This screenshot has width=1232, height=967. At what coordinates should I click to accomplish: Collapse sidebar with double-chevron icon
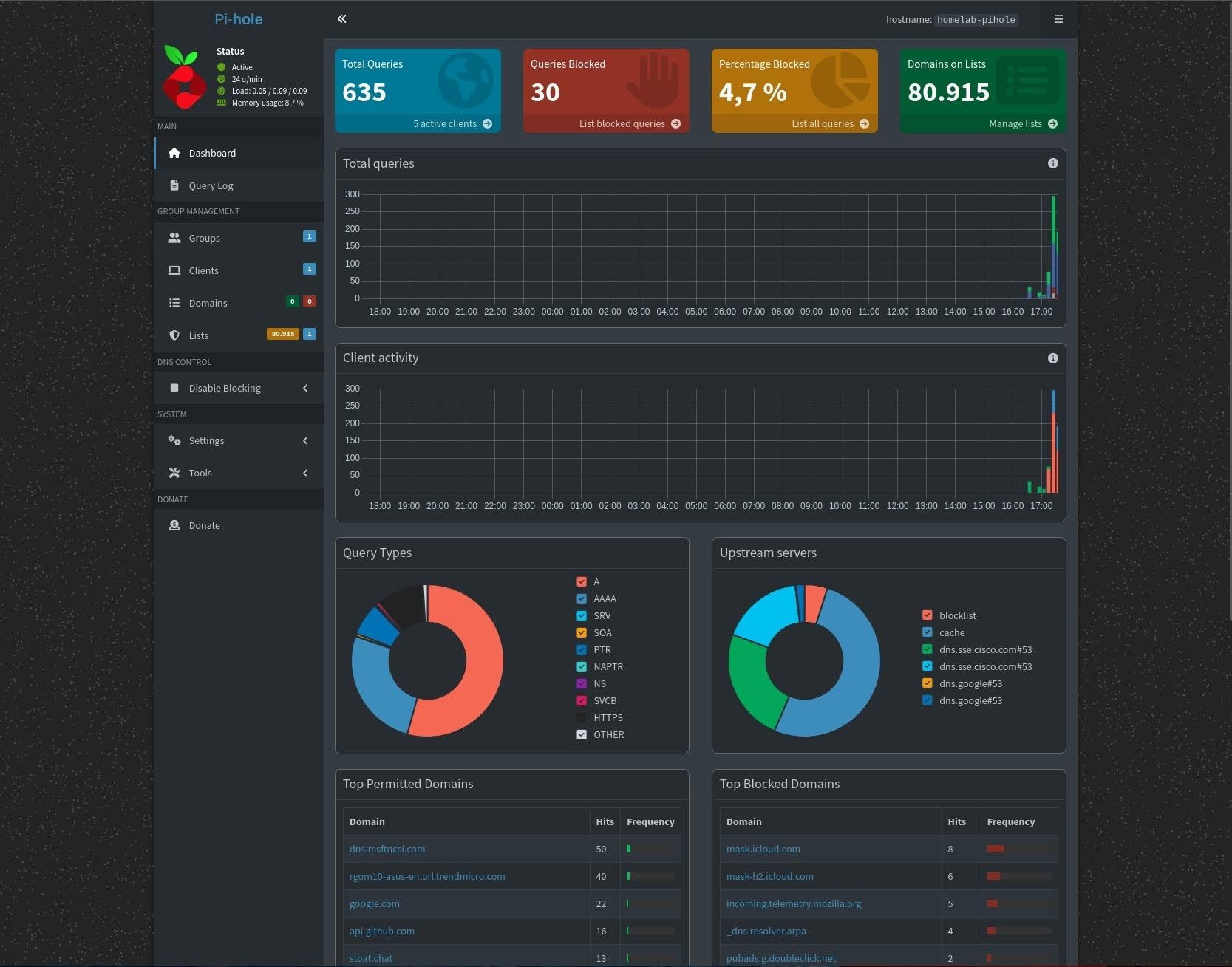coord(341,19)
